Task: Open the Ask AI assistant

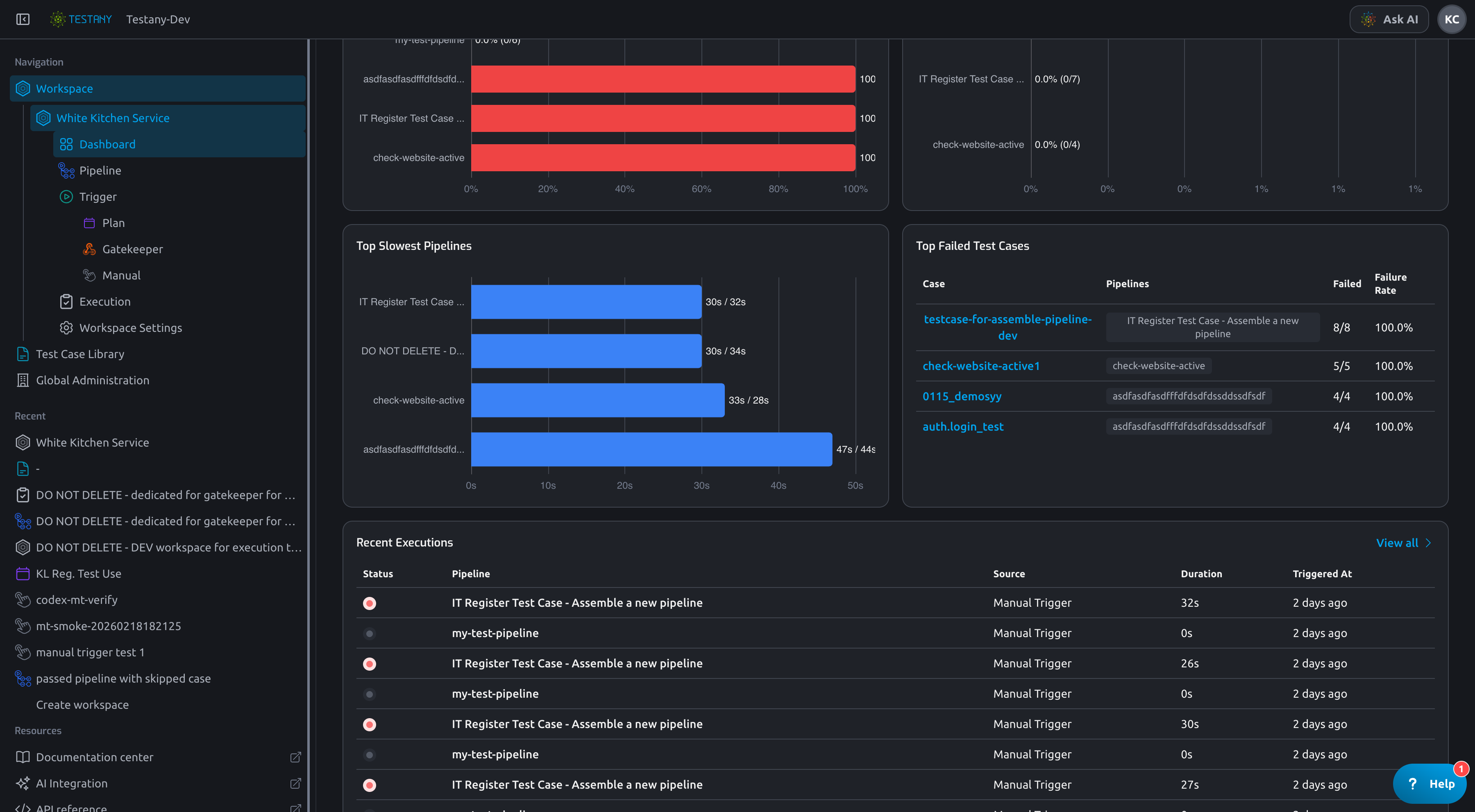Action: pyautogui.click(x=1389, y=20)
